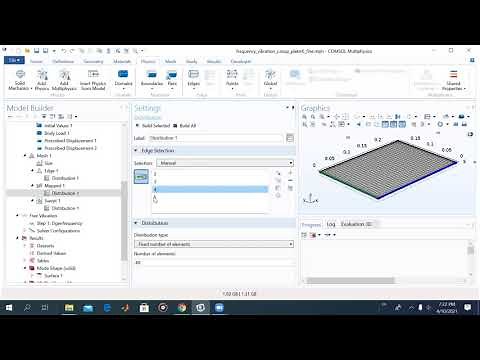Switch to the Progress tab

pos(311,225)
